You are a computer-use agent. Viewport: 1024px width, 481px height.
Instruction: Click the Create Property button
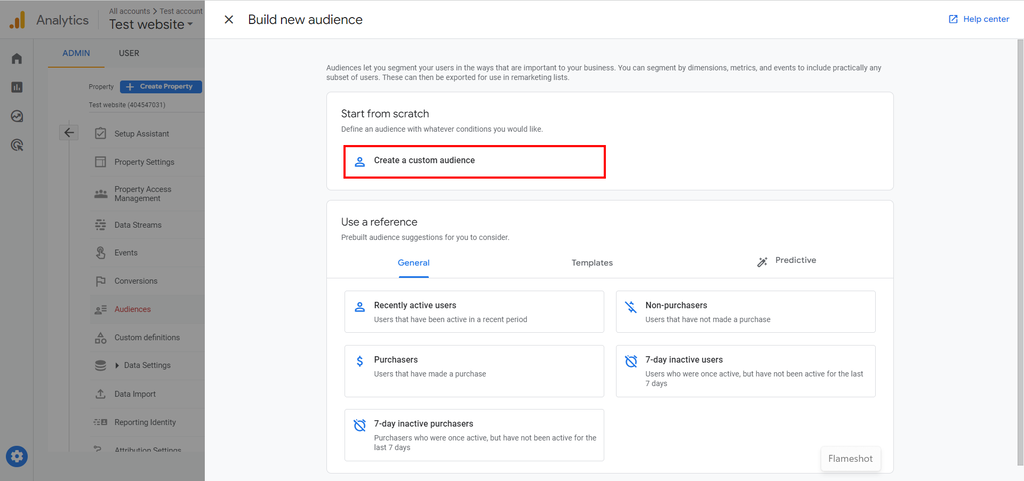coord(161,87)
